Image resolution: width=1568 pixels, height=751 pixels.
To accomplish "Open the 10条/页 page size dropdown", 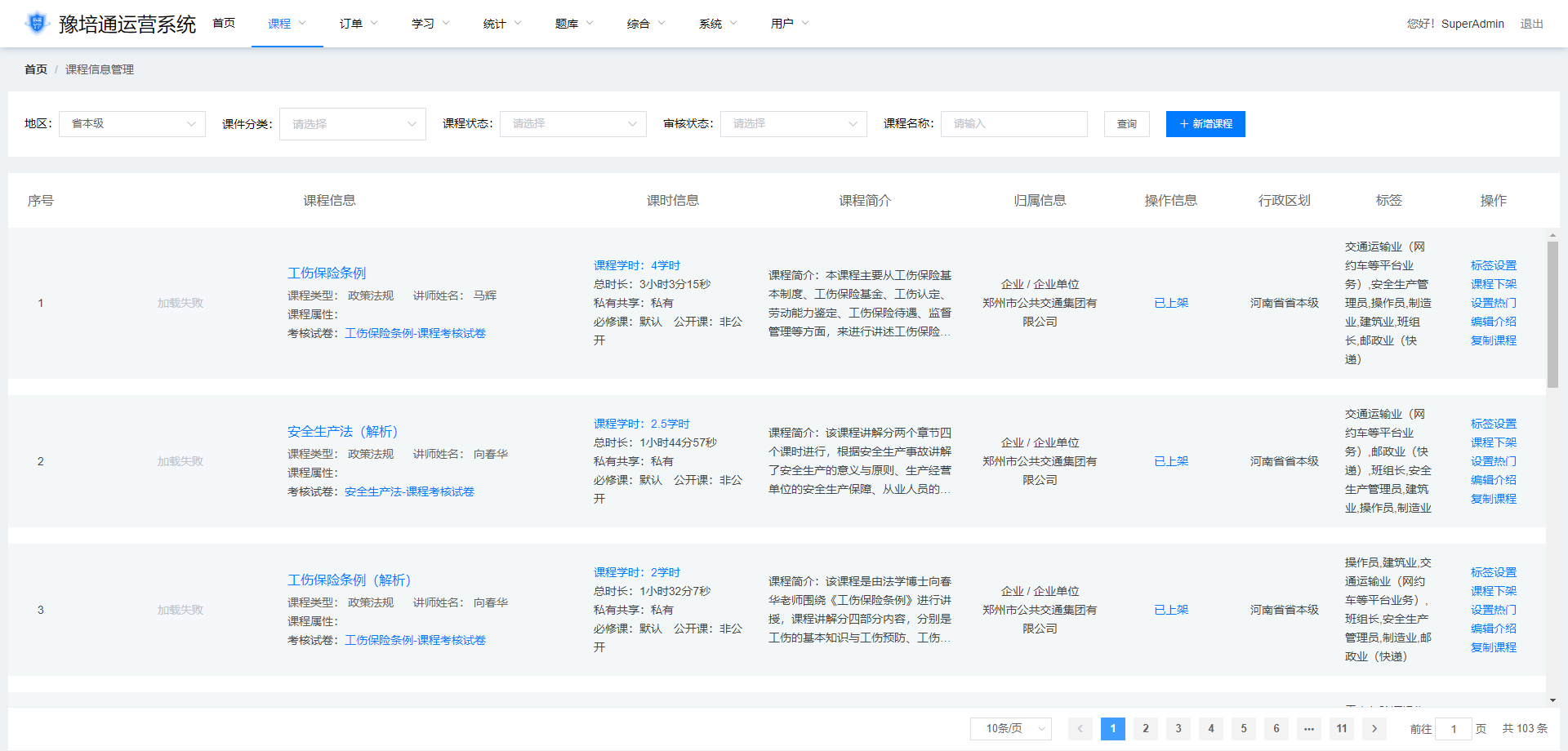I will click(x=1011, y=729).
